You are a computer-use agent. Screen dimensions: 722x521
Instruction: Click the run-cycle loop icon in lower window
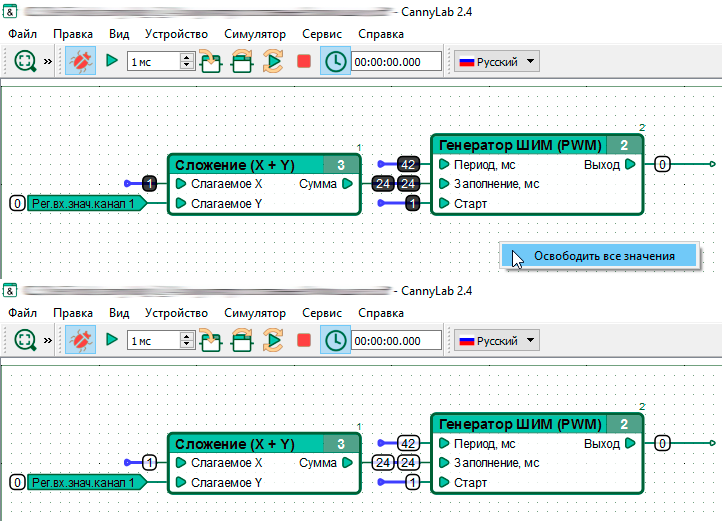coord(273,340)
